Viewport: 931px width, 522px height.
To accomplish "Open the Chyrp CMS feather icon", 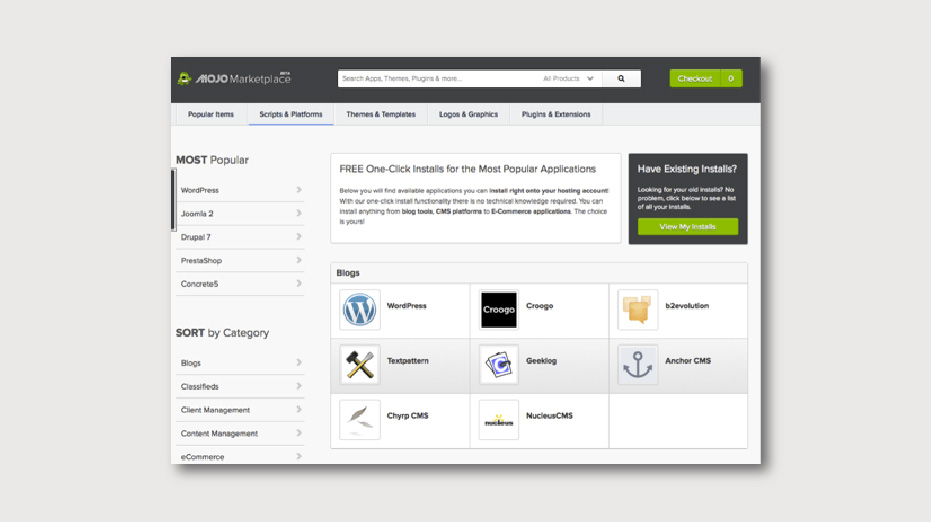I will click(x=360, y=420).
